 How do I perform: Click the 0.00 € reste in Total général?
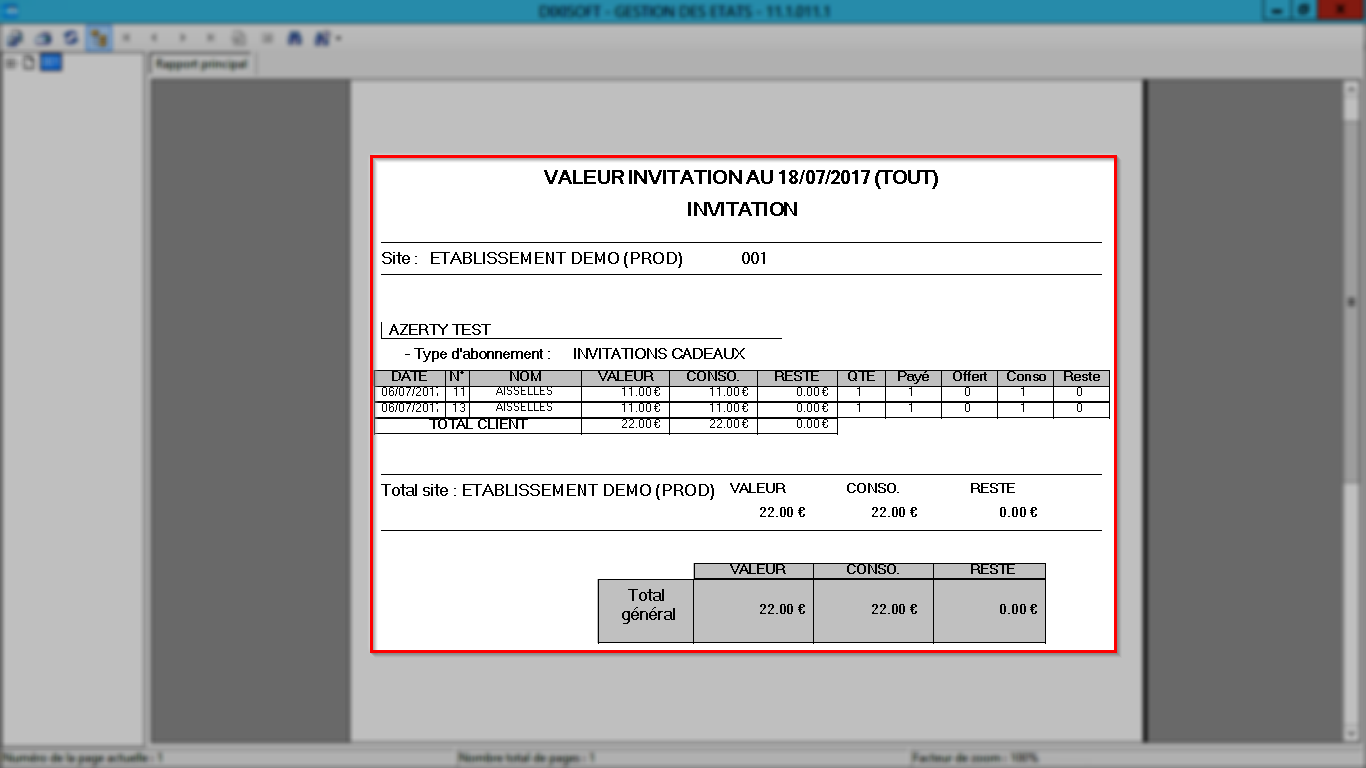[1018, 609]
